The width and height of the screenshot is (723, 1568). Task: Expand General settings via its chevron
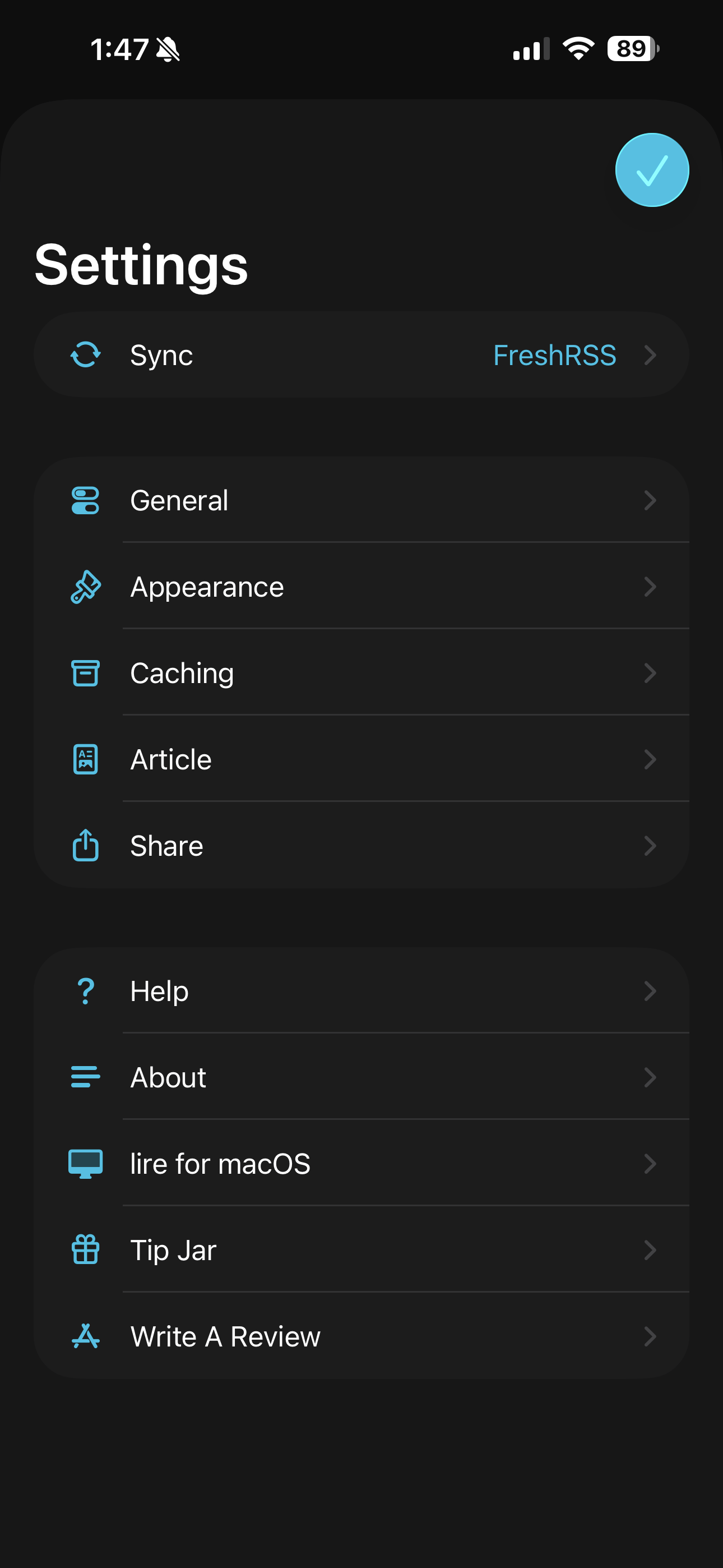pos(650,500)
